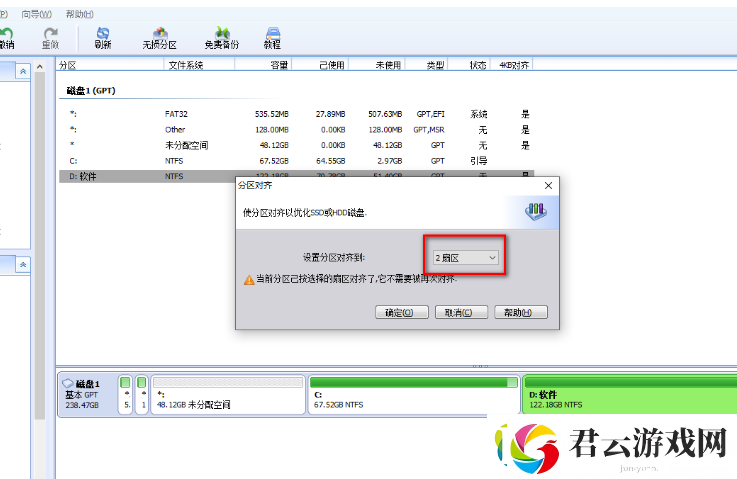Select the small EFI partition block

(x=125, y=394)
